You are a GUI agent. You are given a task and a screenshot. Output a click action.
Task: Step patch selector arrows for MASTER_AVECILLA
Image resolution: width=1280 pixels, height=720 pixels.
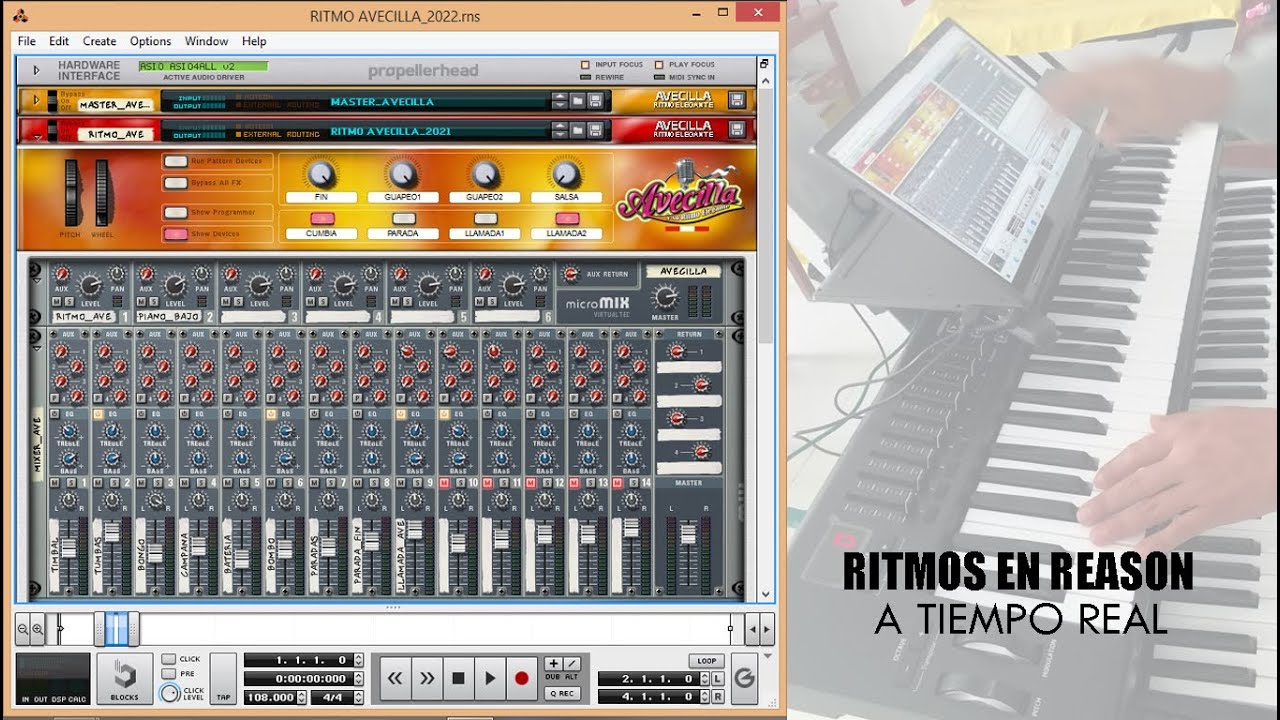pos(560,101)
